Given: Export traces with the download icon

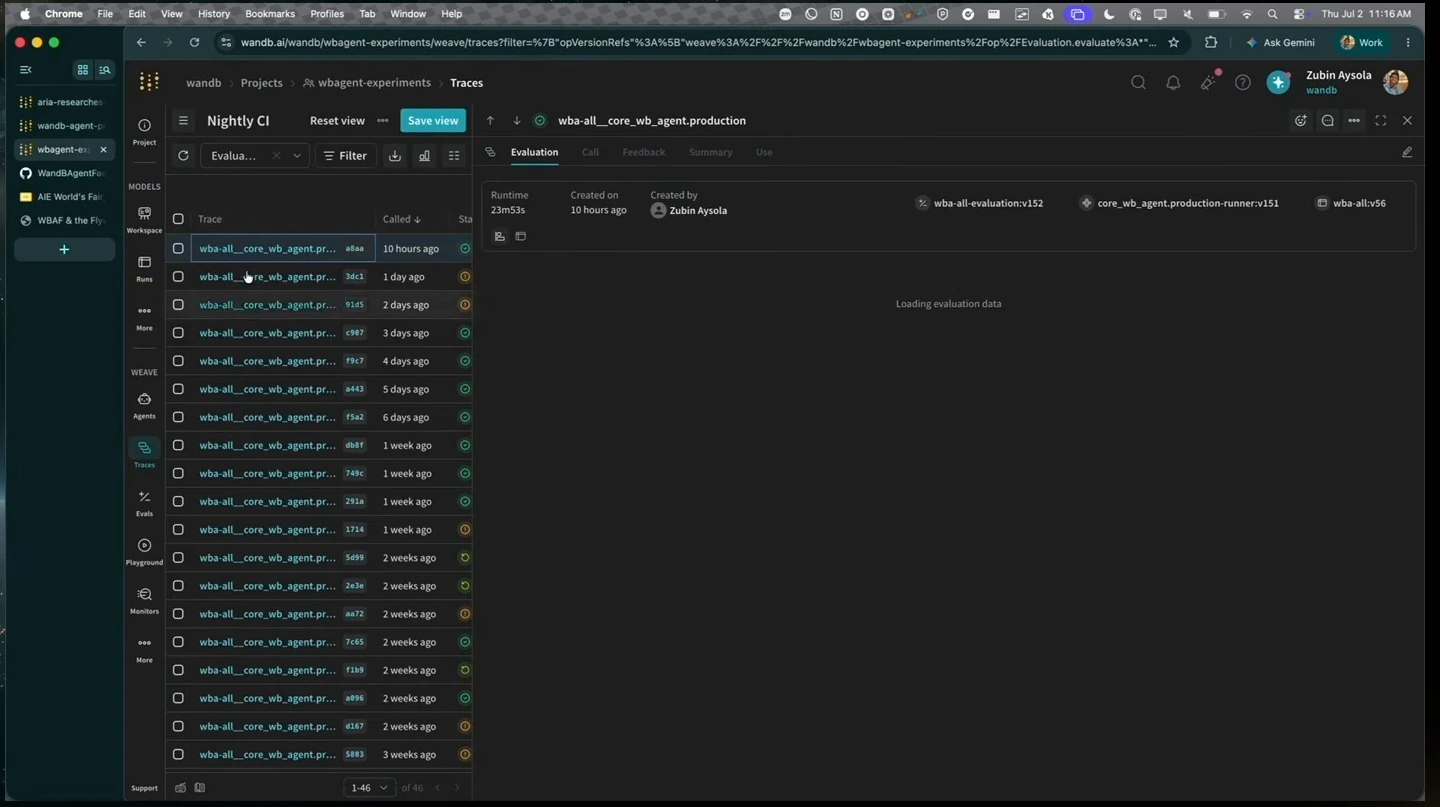Looking at the screenshot, I should pos(395,156).
